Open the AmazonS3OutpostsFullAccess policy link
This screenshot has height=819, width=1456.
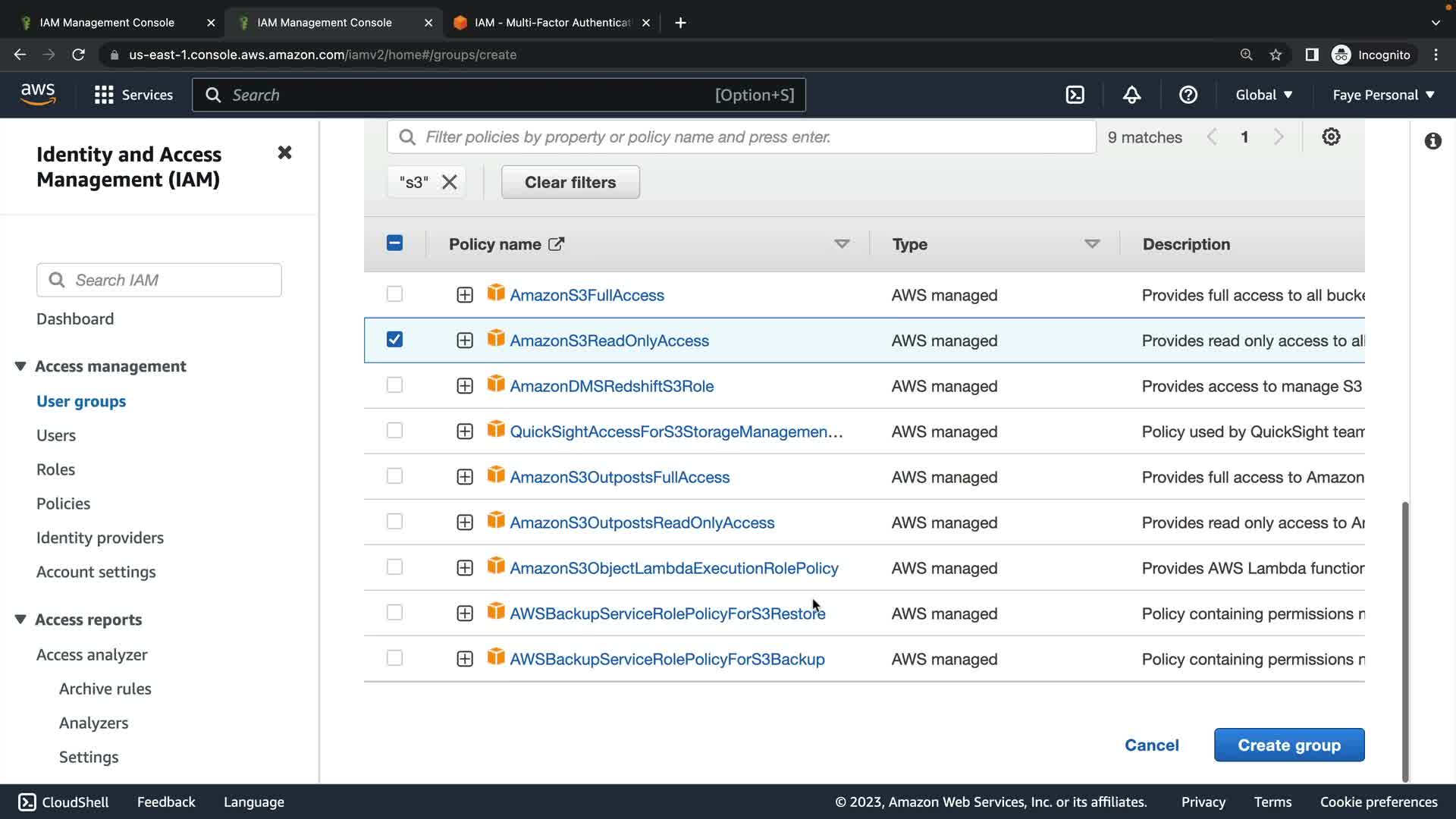pos(620,477)
